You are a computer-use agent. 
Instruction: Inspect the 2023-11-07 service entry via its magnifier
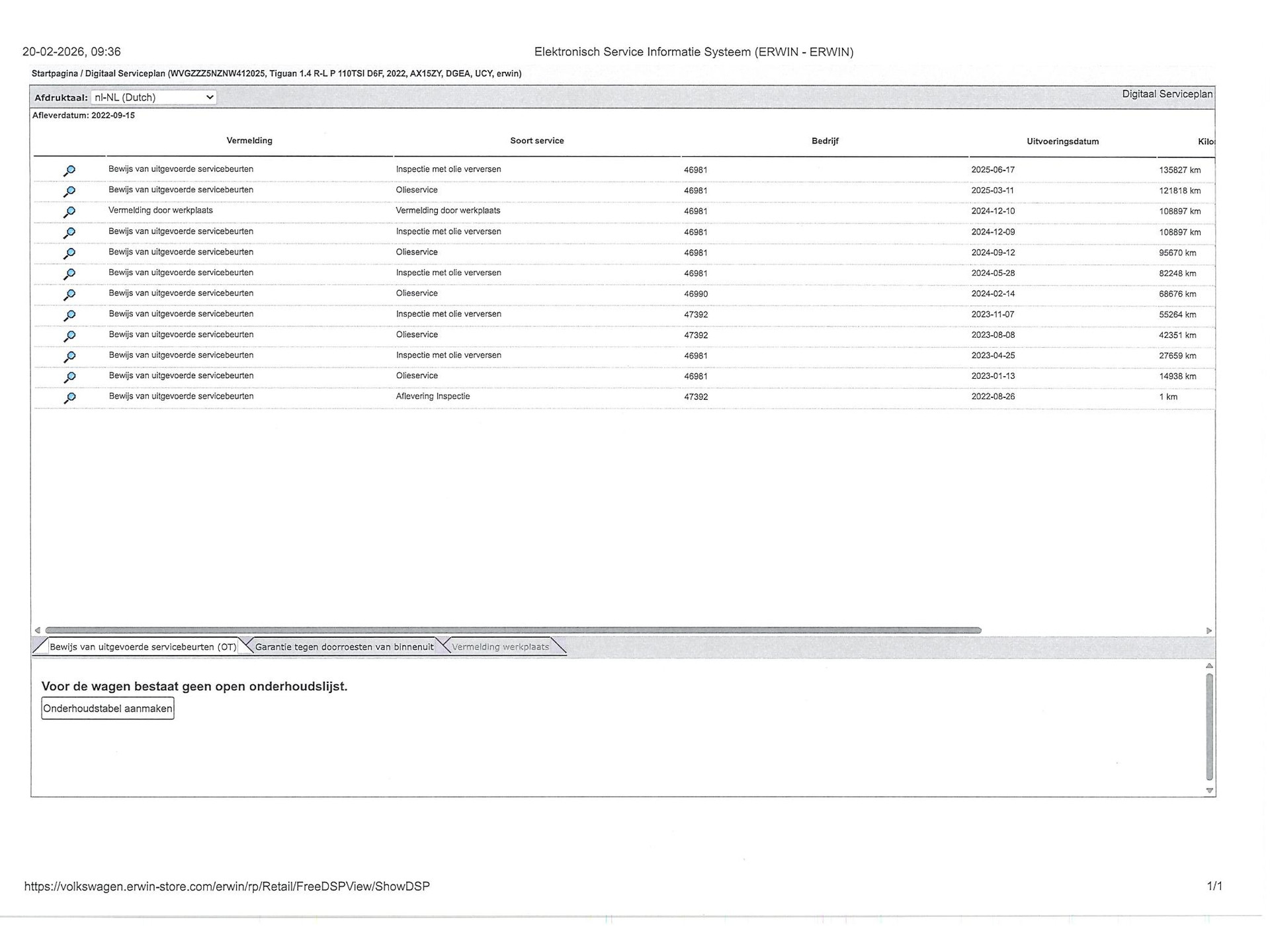[x=69, y=315]
